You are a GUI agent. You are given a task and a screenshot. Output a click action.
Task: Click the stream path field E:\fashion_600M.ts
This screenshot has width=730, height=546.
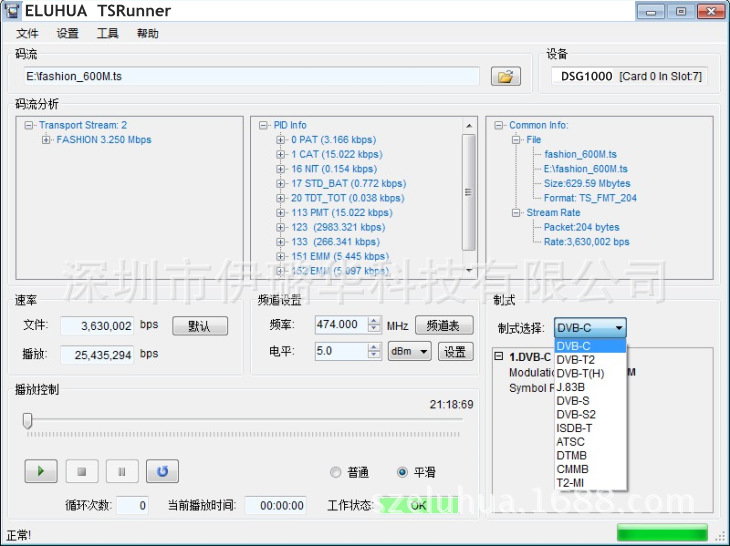(x=252, y=76)
